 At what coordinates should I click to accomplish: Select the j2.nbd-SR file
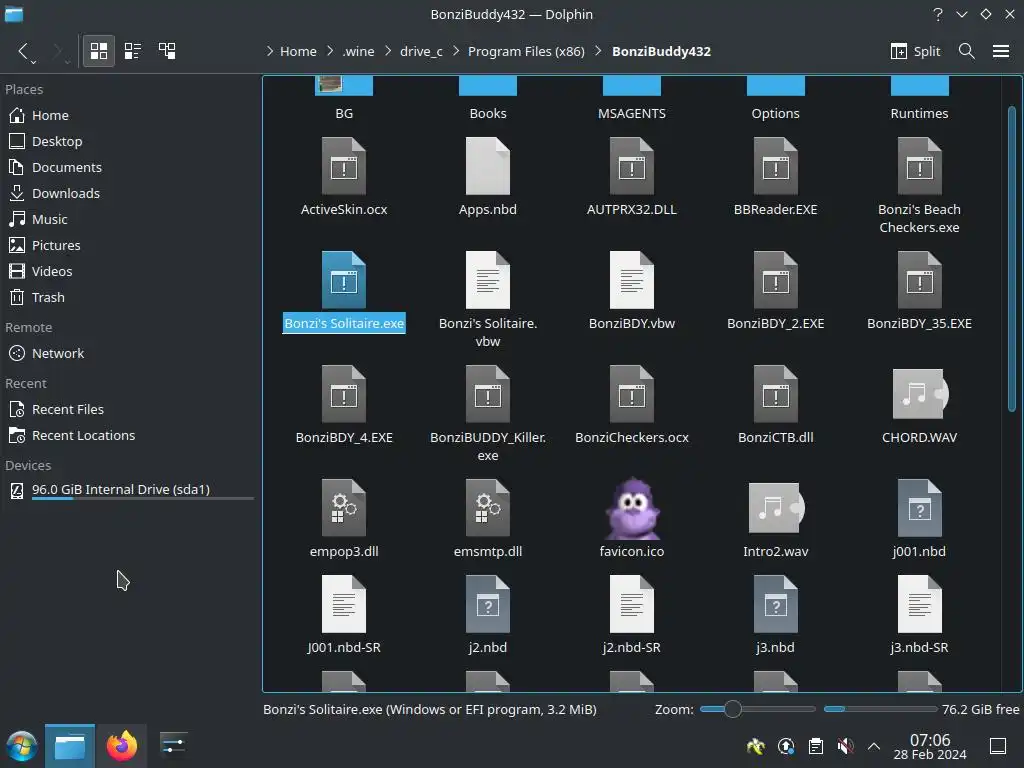(632, 615)
